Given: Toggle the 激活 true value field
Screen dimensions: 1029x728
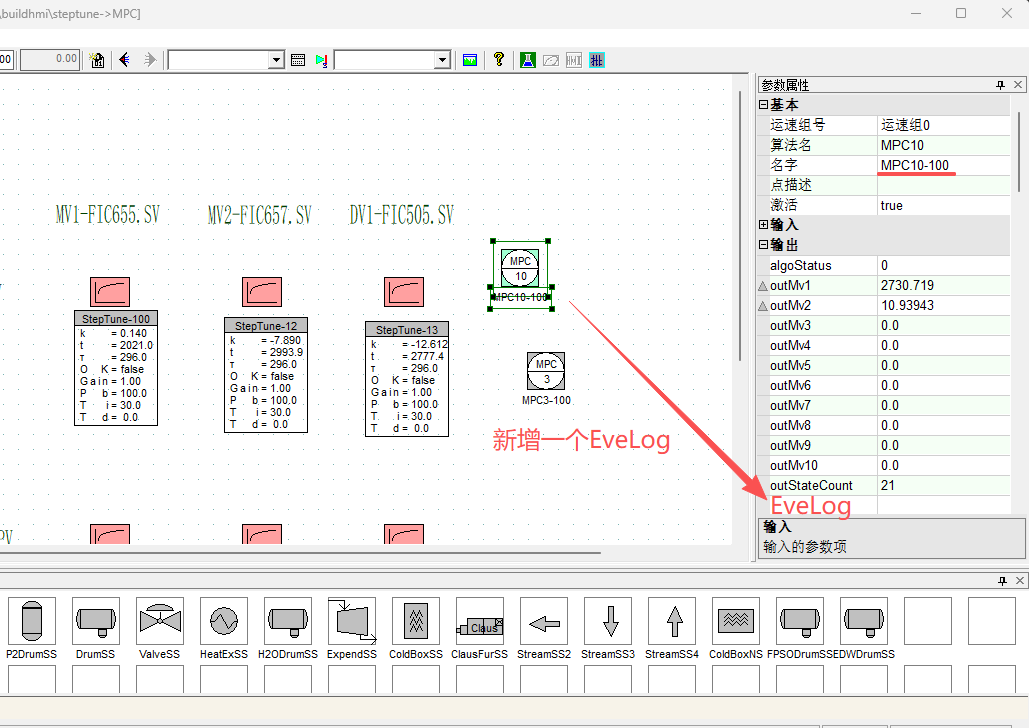Looking at the screenshot, I should point(942,205).
